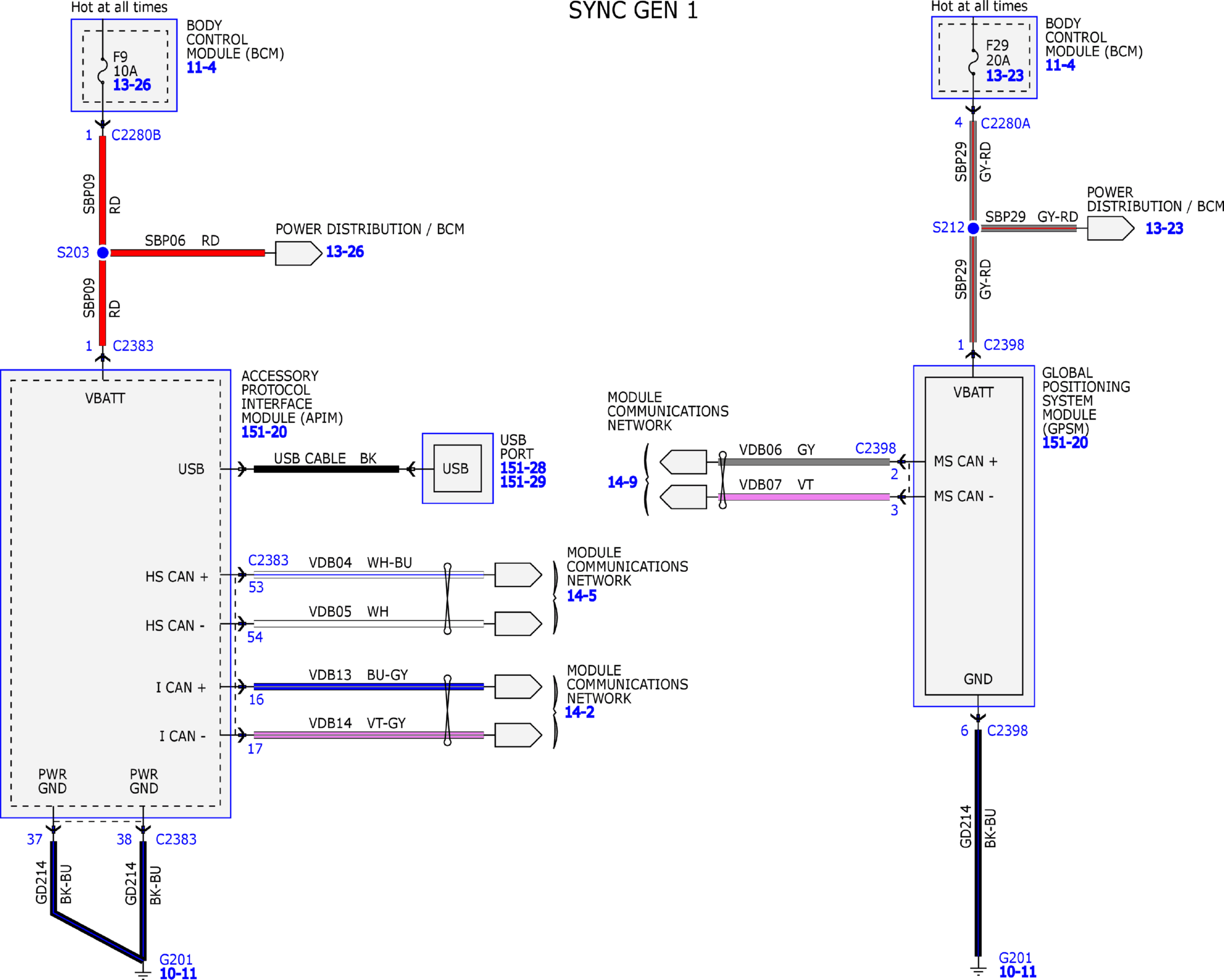
Task: Click the thick black USB cable wire
Action: (326, 469)
